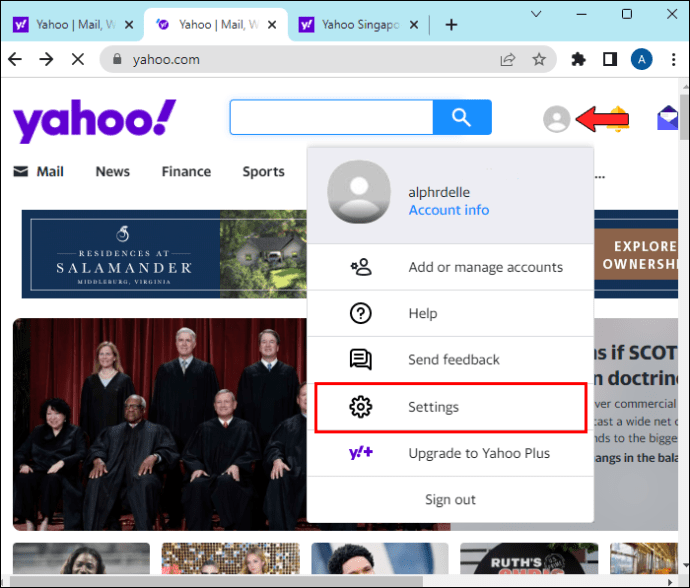This screenshot has height=588, width=690.
Task: Open the Yahoo mail envelope icon at top right
Action: tap(667, 118)
